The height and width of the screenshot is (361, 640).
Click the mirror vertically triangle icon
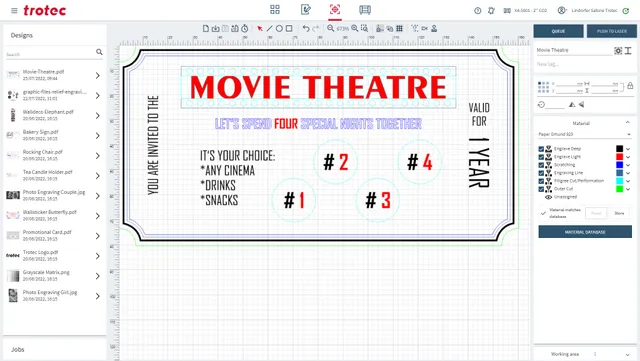pyautogui.click(x=582, y=105)
